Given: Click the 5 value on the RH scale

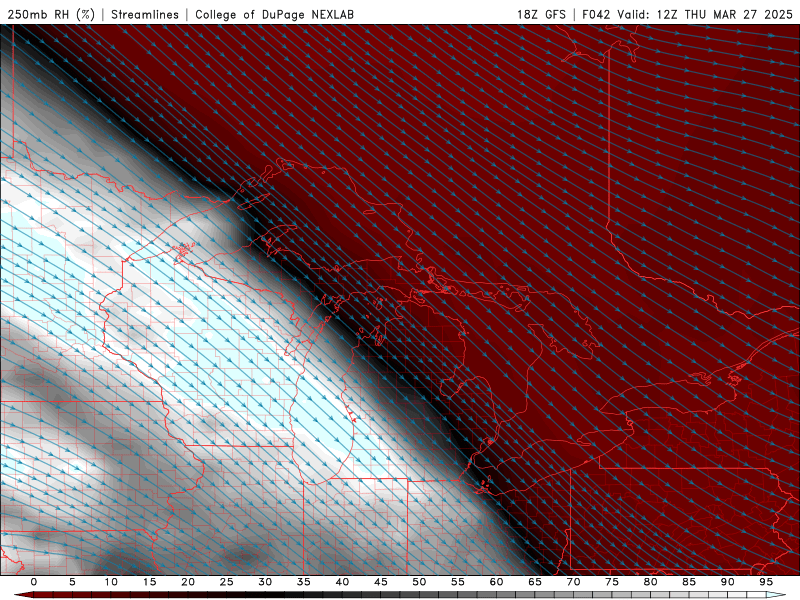Looking at the screenshot, I should pyautogui.click(x=72, y=582).
